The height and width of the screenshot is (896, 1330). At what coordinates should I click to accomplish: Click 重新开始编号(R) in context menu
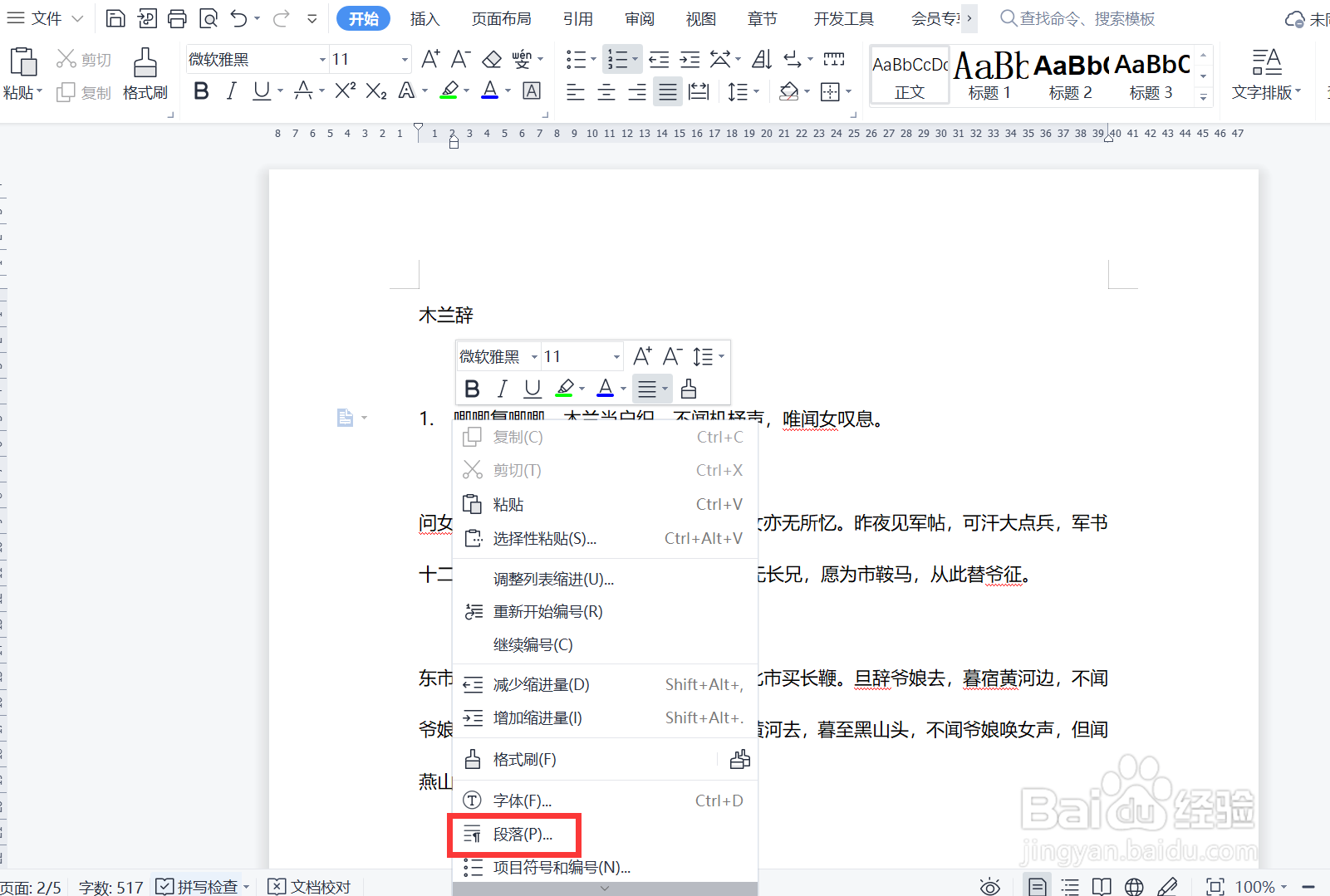605,611
